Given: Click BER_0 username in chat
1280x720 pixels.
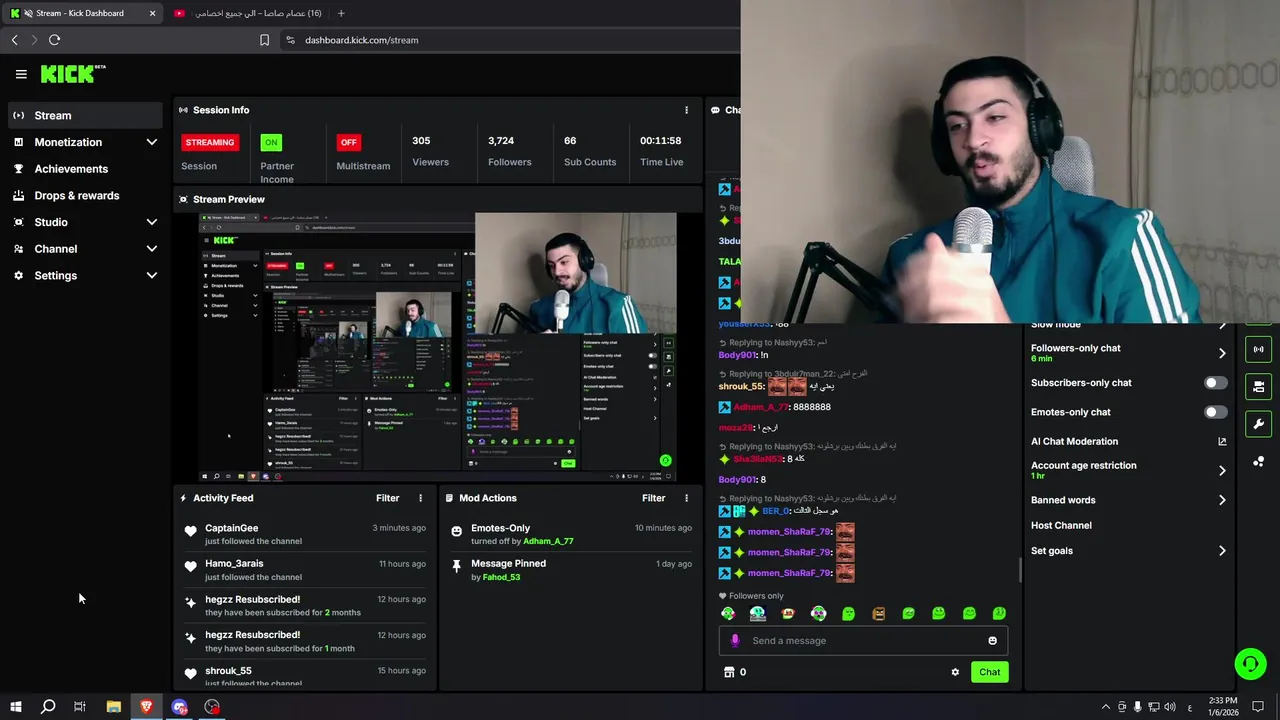Looking at the screenshot, I should tap(775, 511).
